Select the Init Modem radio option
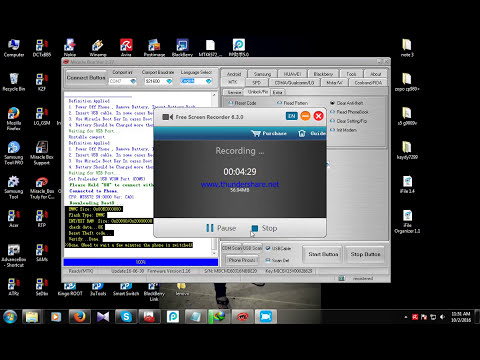The image size is (480, 360). 343,130
